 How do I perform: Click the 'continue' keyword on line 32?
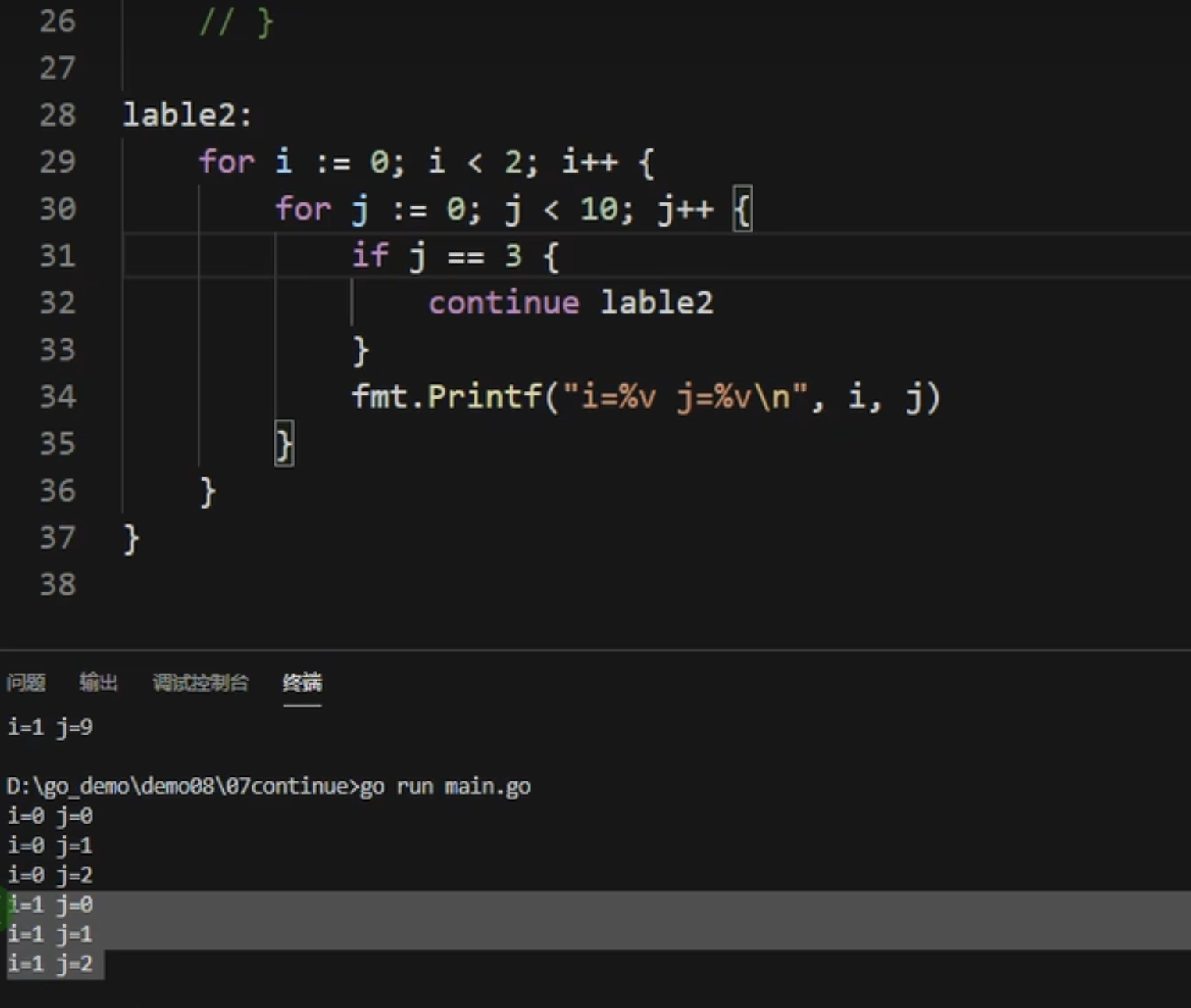(504, 303)
